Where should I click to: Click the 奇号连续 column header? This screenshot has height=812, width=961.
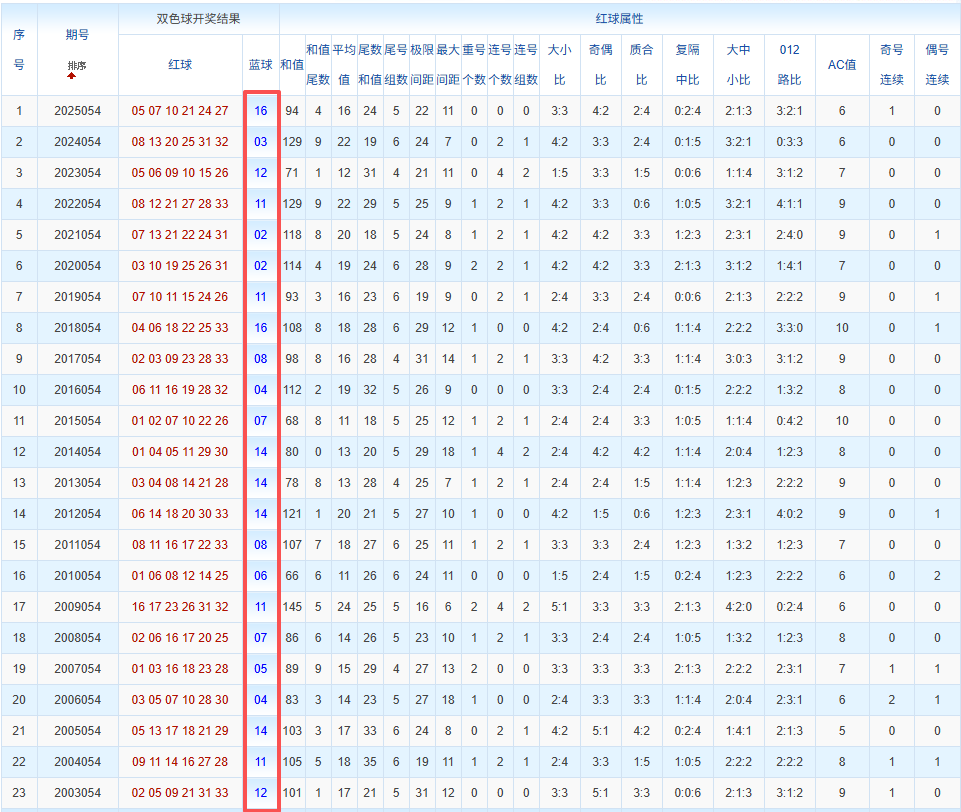pos(892,65)
